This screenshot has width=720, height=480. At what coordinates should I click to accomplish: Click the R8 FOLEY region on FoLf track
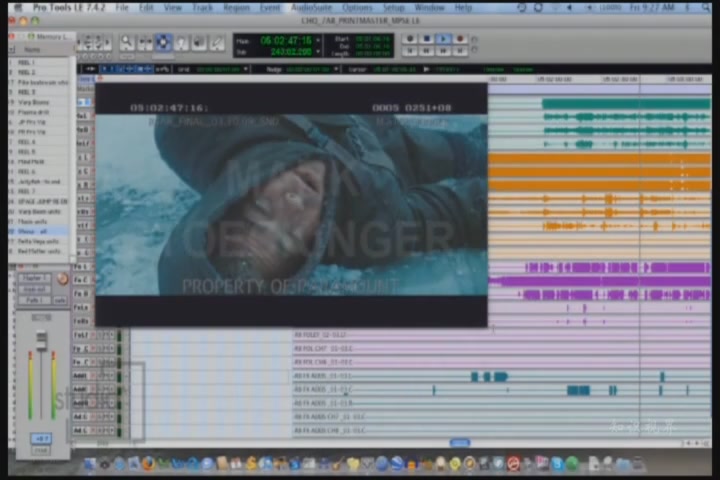click(x=501, y=335)
